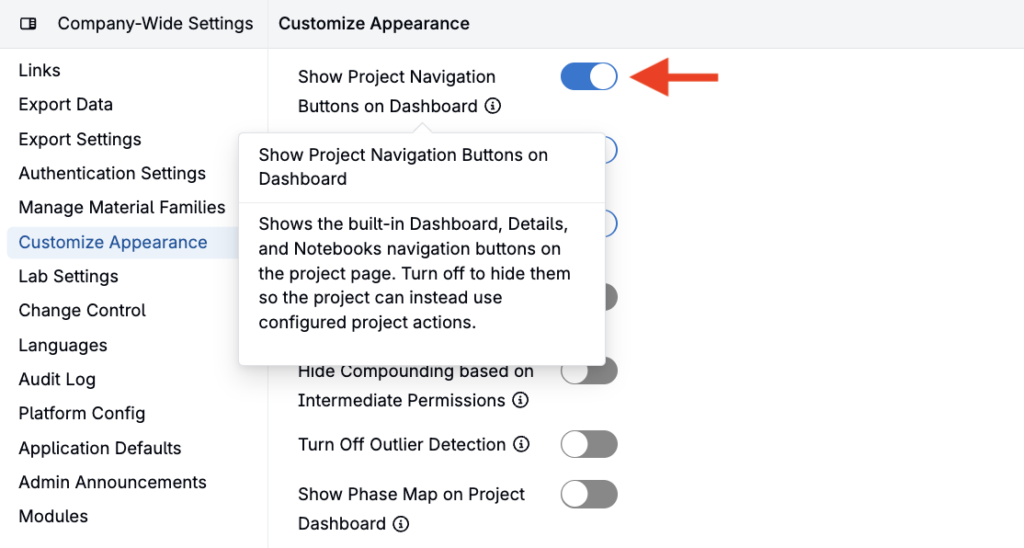This screenshot has height=548, width=1024.
Task: Click the sidebar panel toggle icon
Action: point(28,24)
